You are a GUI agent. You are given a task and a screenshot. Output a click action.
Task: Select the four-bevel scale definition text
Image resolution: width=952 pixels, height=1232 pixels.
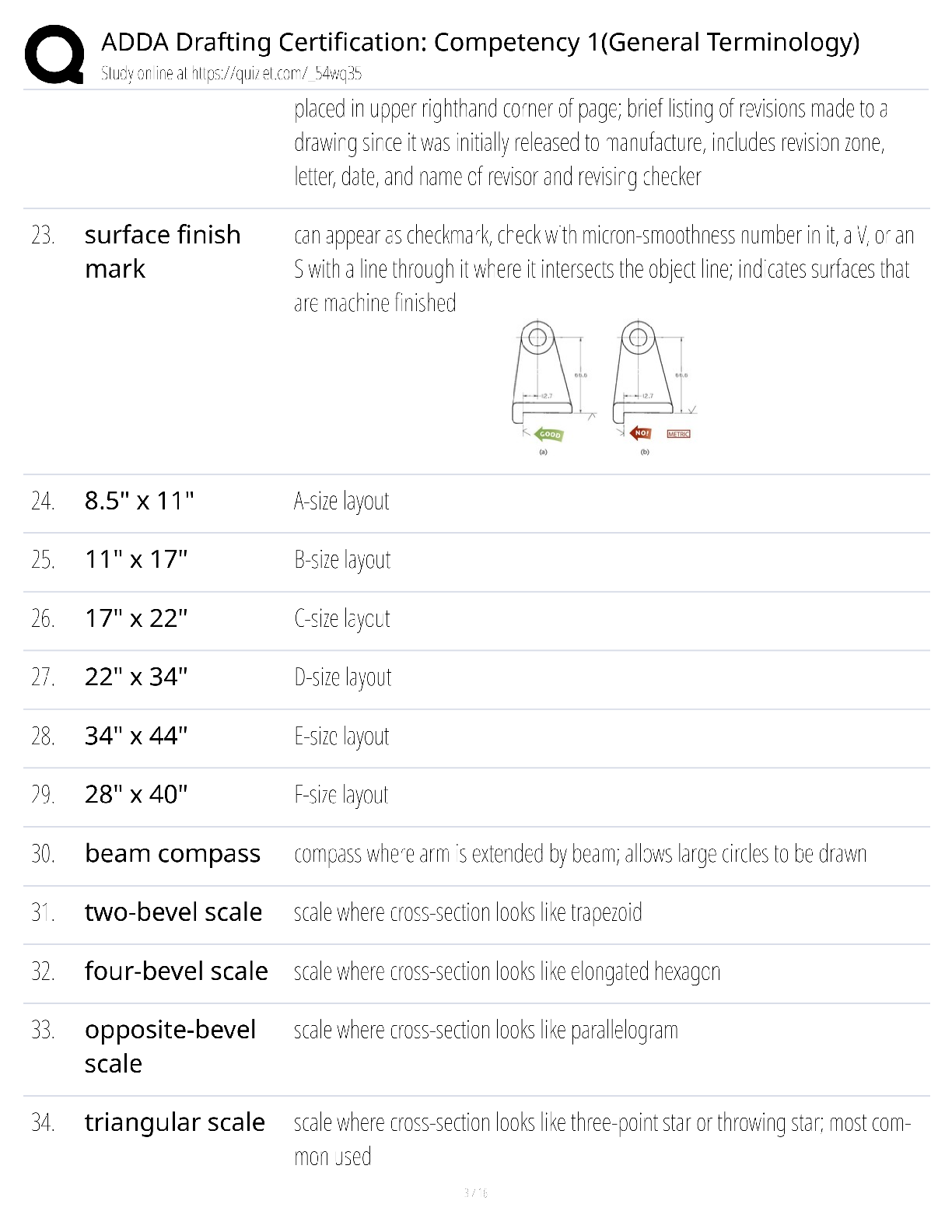[507, 971]
